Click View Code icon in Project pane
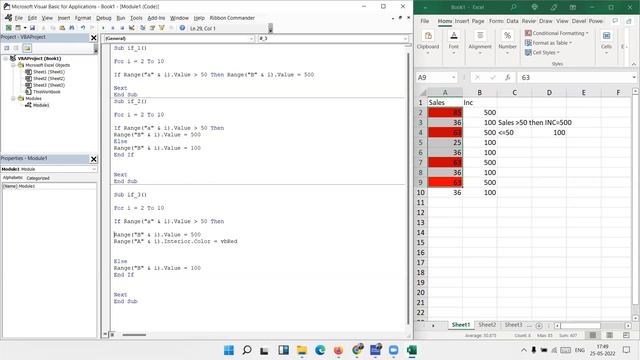This screenshot has width=640, height=360. point(7,48)
